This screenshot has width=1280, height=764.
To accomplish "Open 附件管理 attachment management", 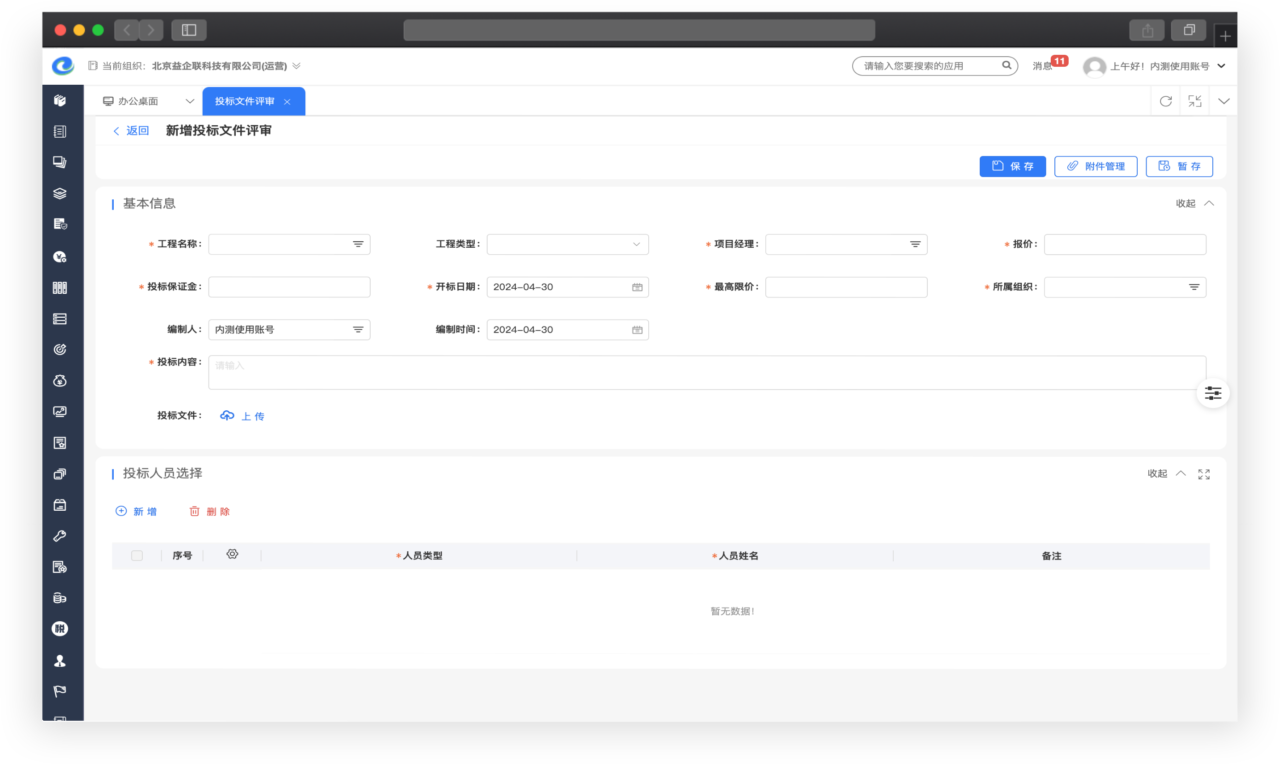I will tap(1096, 166).
